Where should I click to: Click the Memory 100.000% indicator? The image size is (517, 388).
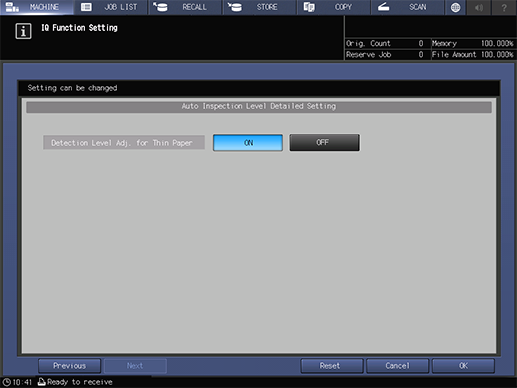click(473, 43)
